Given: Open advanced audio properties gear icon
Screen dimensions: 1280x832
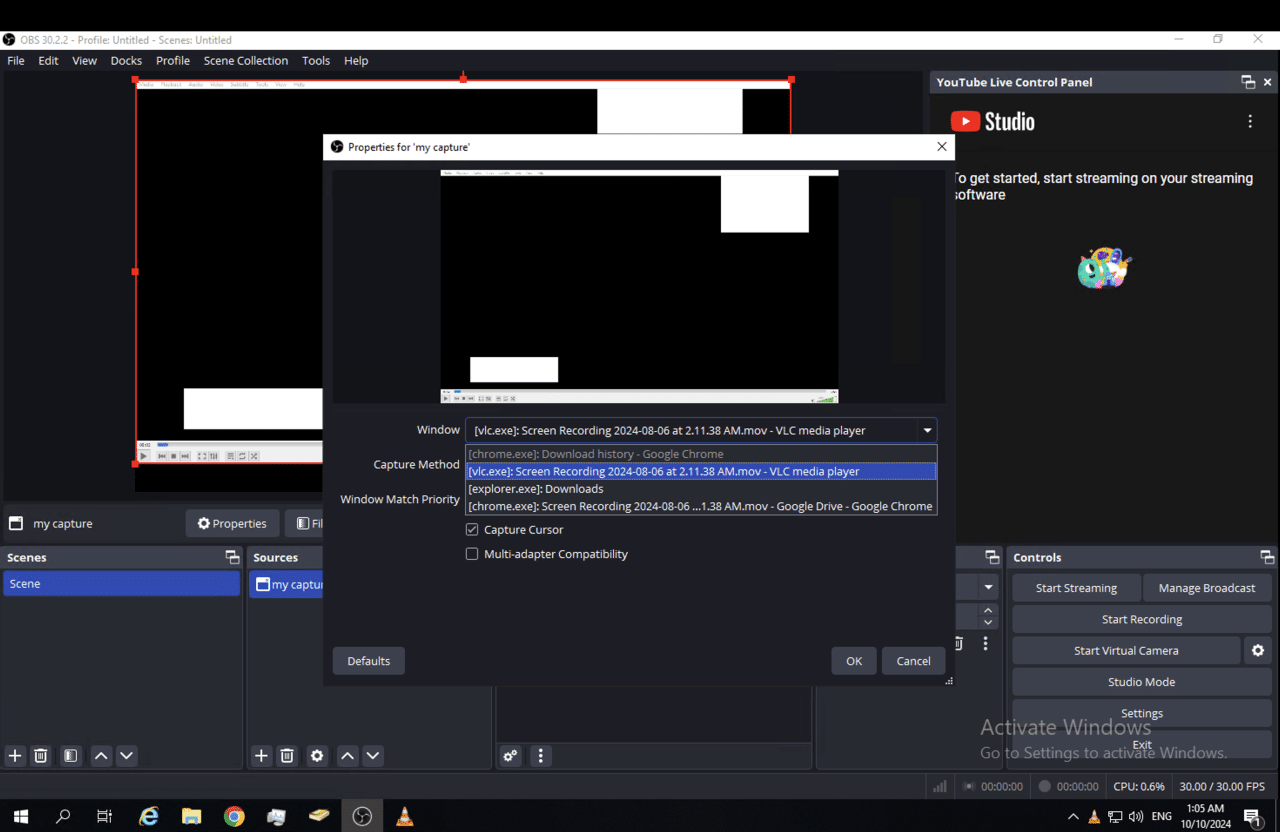Looking at the screenshot, I should pos(510,756).
